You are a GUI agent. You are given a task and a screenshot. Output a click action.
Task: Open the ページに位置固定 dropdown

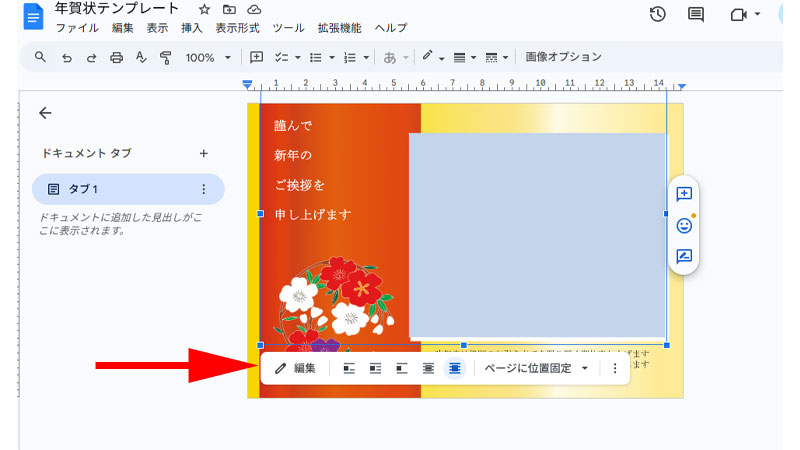[536, 368]
